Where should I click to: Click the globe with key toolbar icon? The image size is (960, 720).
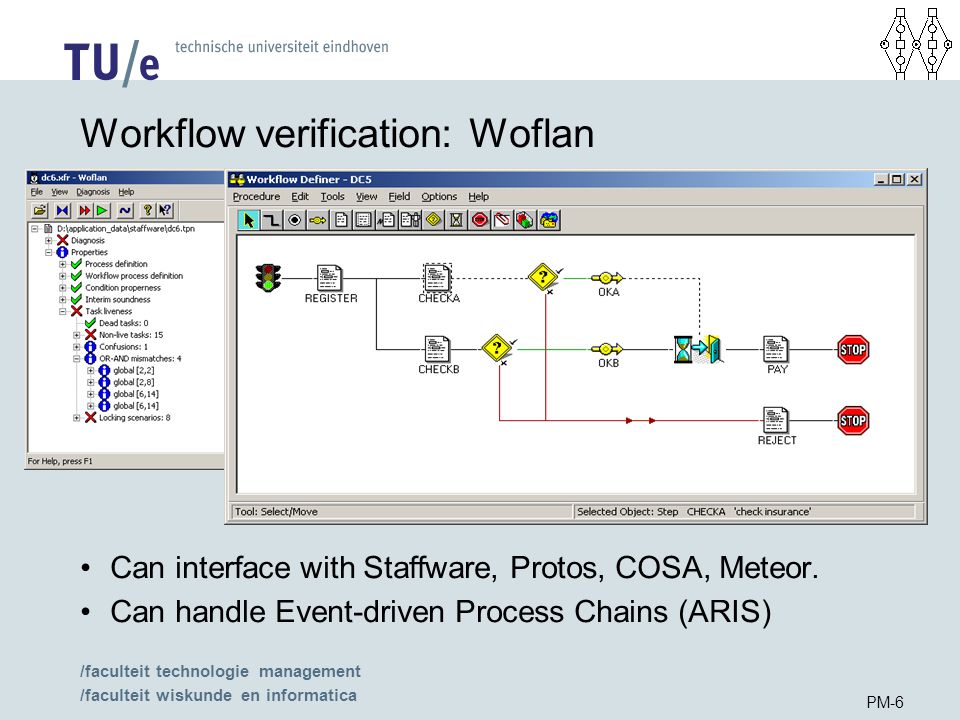549,220
